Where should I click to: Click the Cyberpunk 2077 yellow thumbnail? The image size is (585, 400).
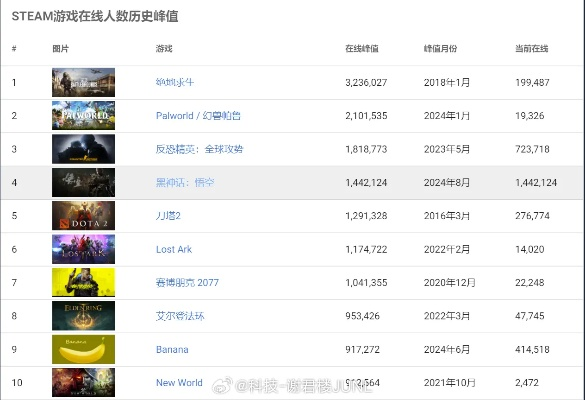84,282
